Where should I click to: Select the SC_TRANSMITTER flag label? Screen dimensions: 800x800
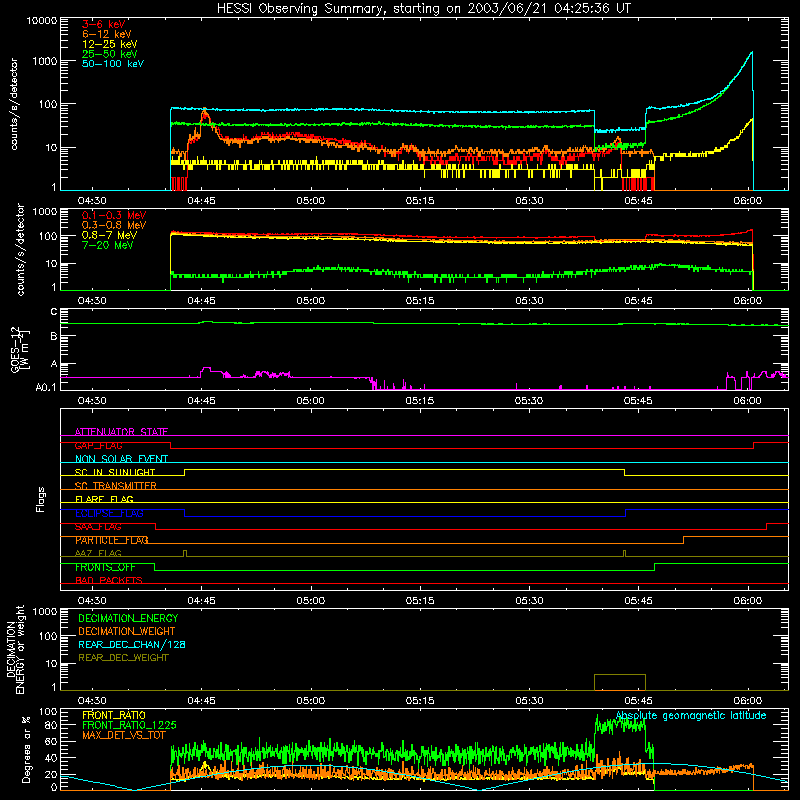point(116,486)
